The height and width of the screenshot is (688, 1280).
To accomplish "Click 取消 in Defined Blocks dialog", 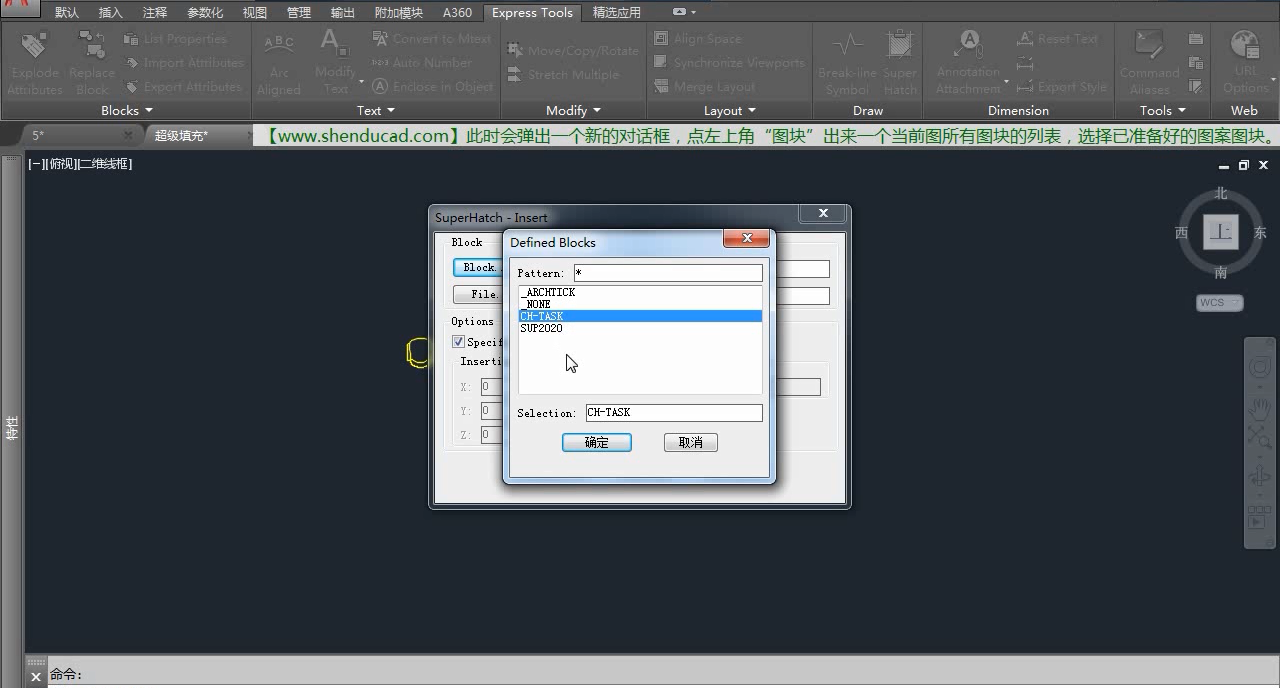I will pyautogui.click(x=691, y=442).
